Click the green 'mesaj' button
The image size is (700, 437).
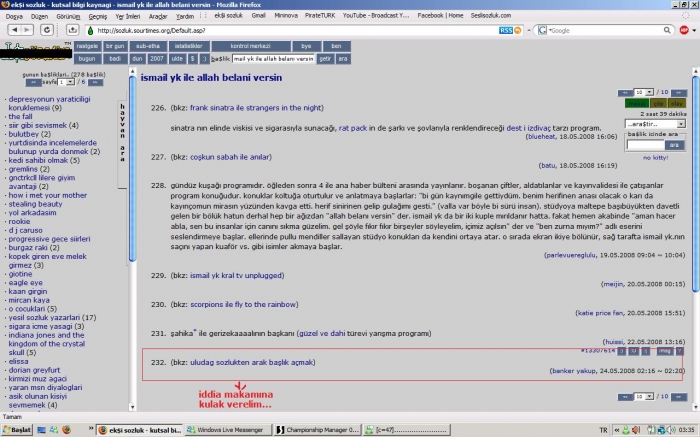click(x=636, y=104)
